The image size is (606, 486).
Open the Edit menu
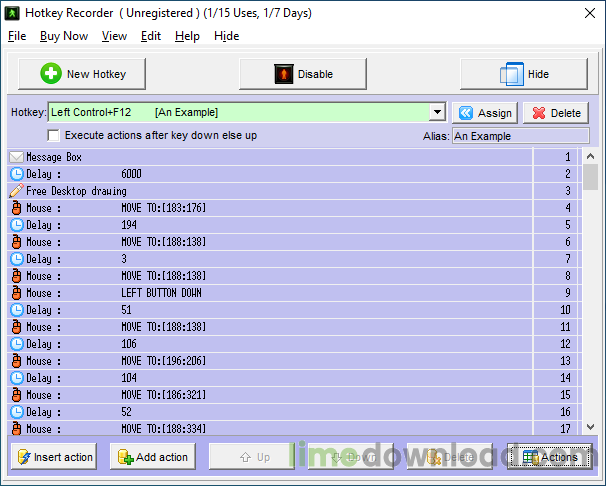click(151, 36)
